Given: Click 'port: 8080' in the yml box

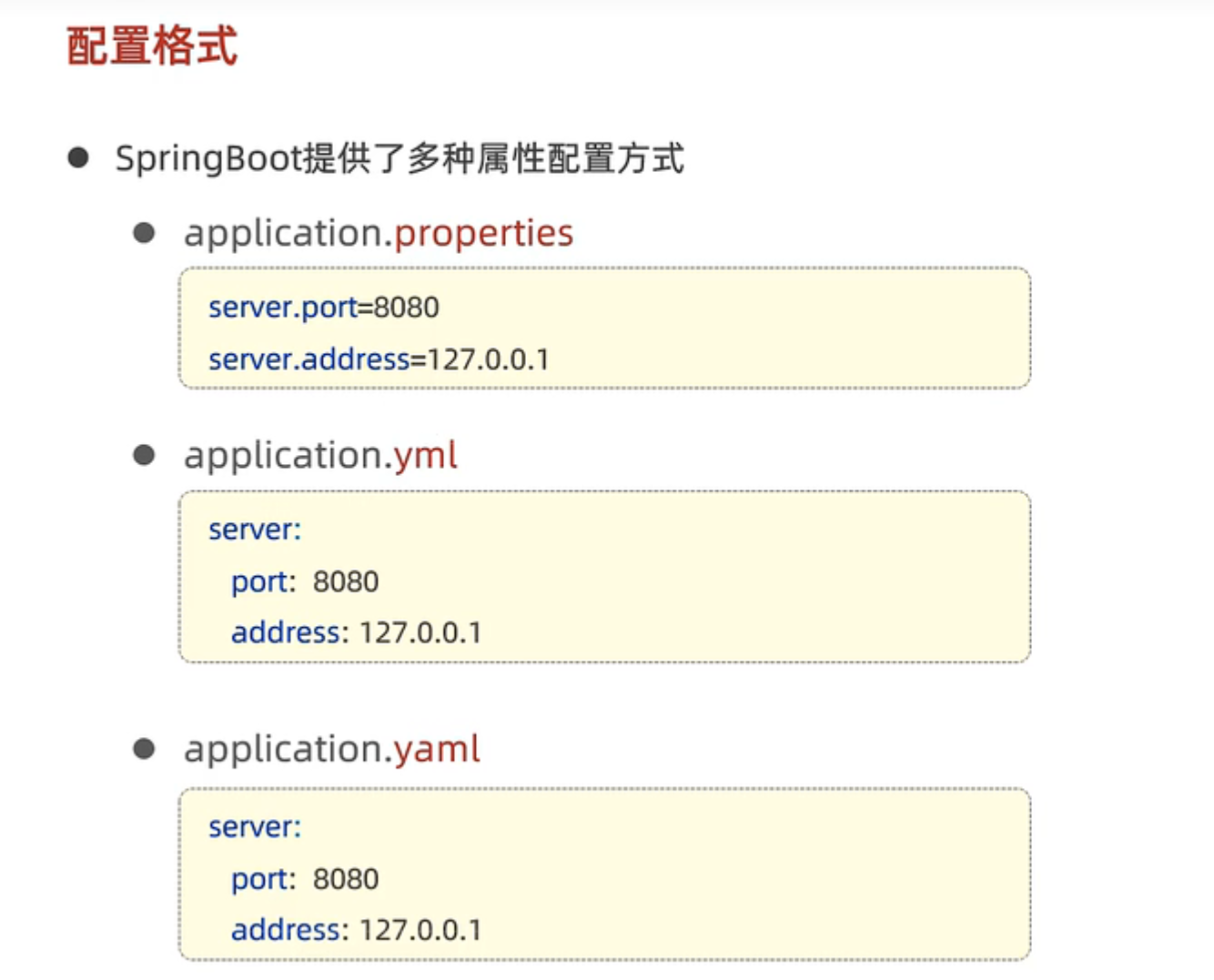Looking at the screenshot, I should point(305,581).
